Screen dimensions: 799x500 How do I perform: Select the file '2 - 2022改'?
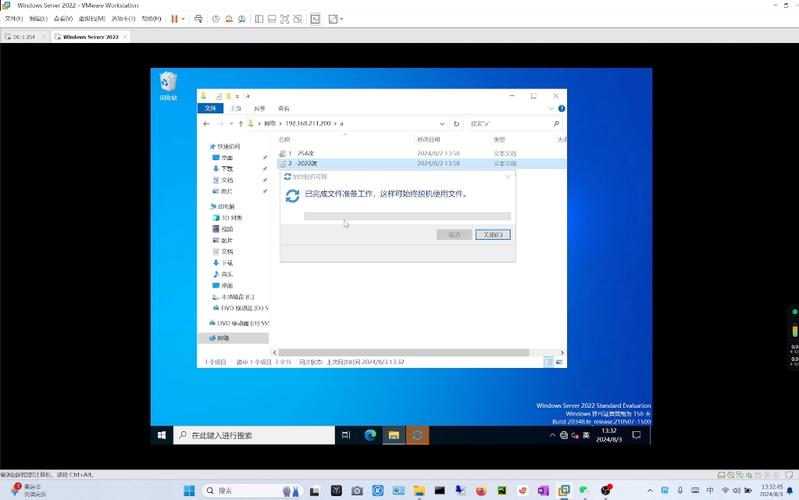tap(302, 164)
